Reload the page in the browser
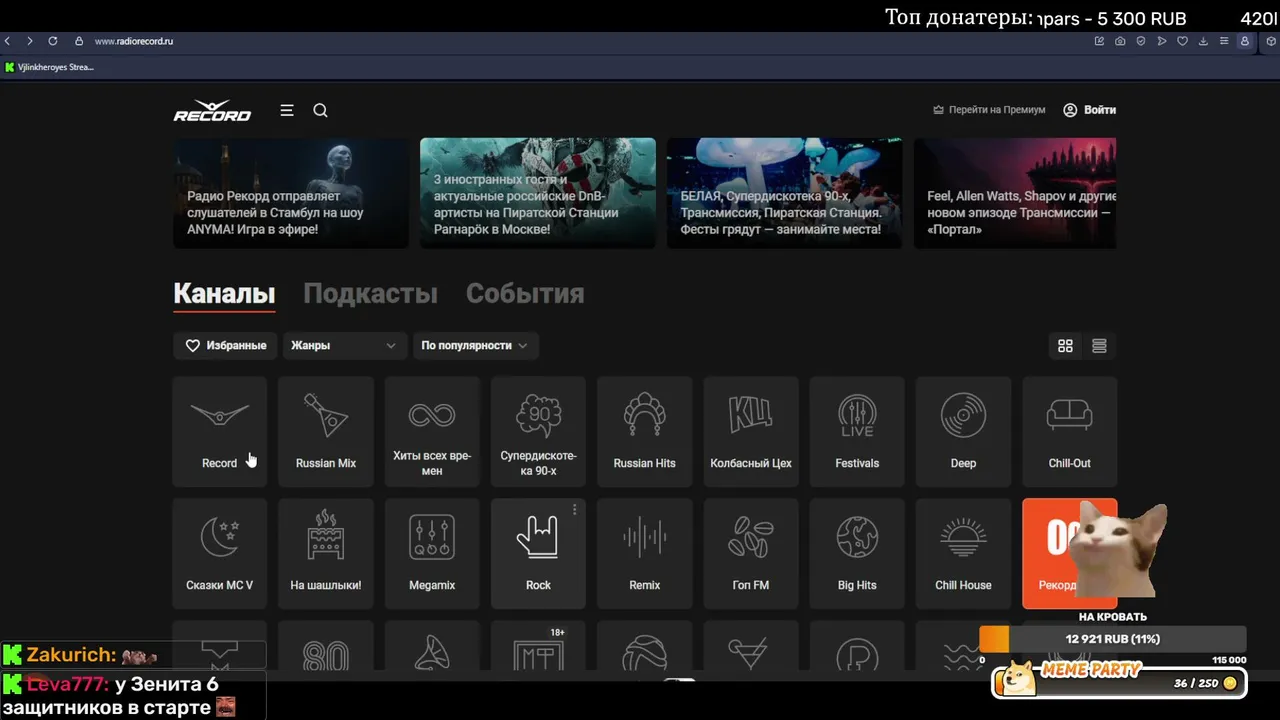Viewport: 1280px width, 720px height. click(53, 41)
